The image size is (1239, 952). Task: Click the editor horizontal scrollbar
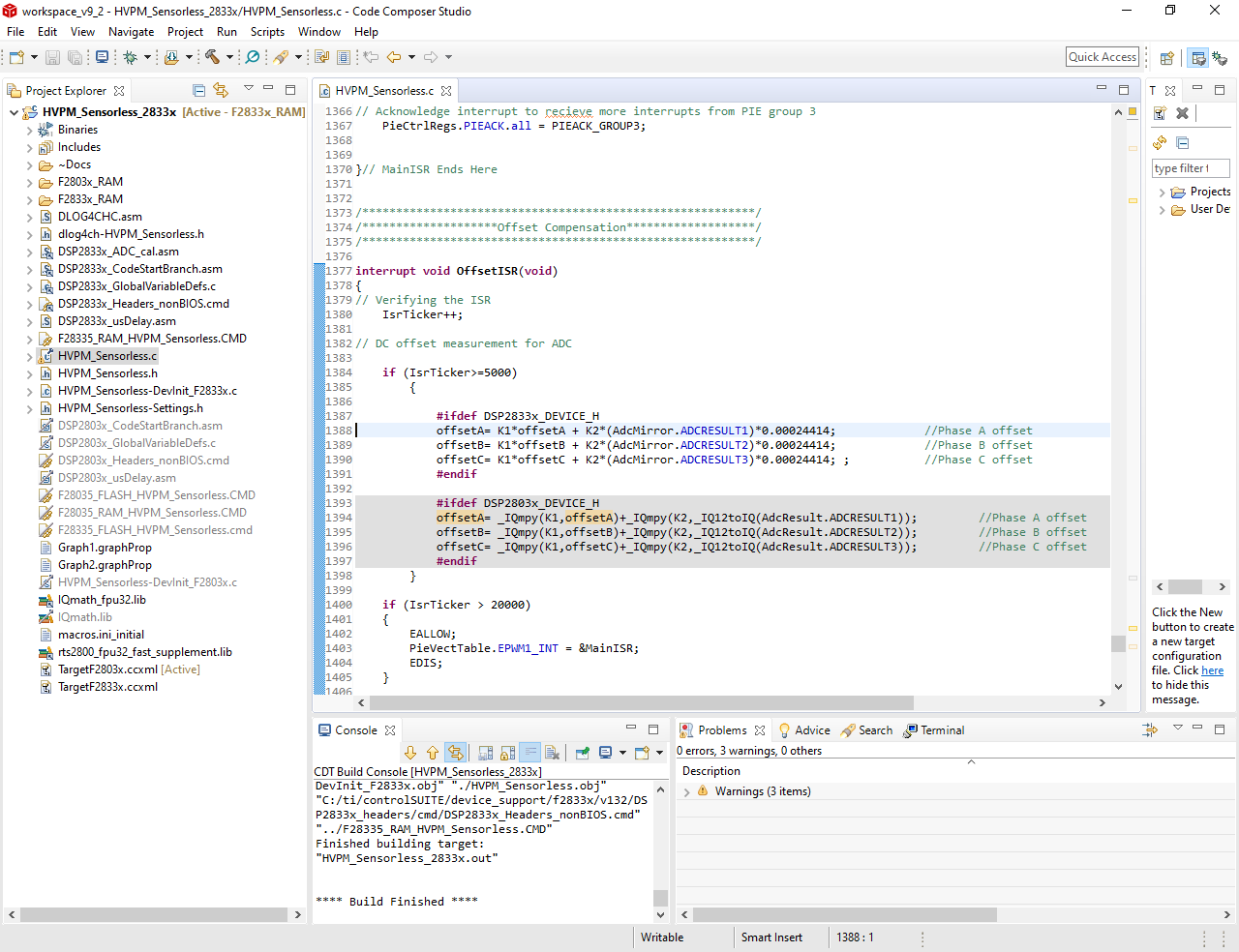[639, 703]
